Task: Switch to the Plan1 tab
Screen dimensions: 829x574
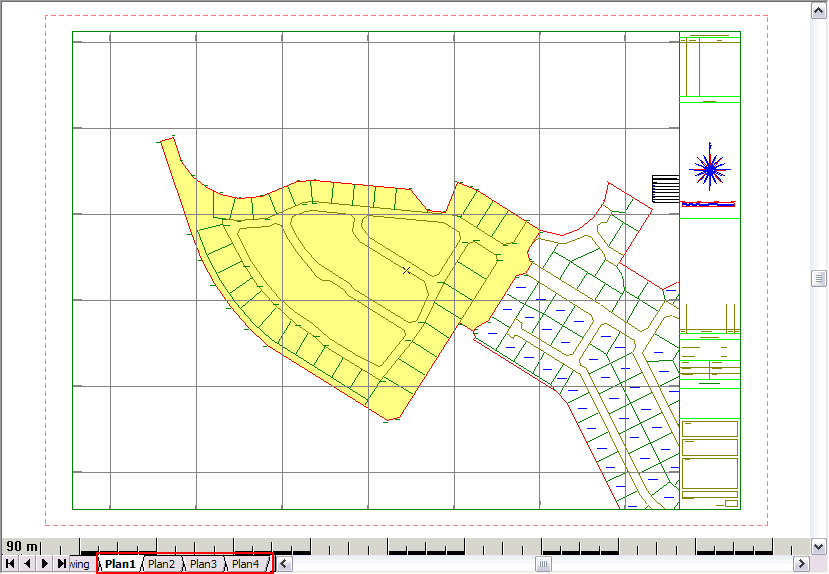Action: pos(120,564)
